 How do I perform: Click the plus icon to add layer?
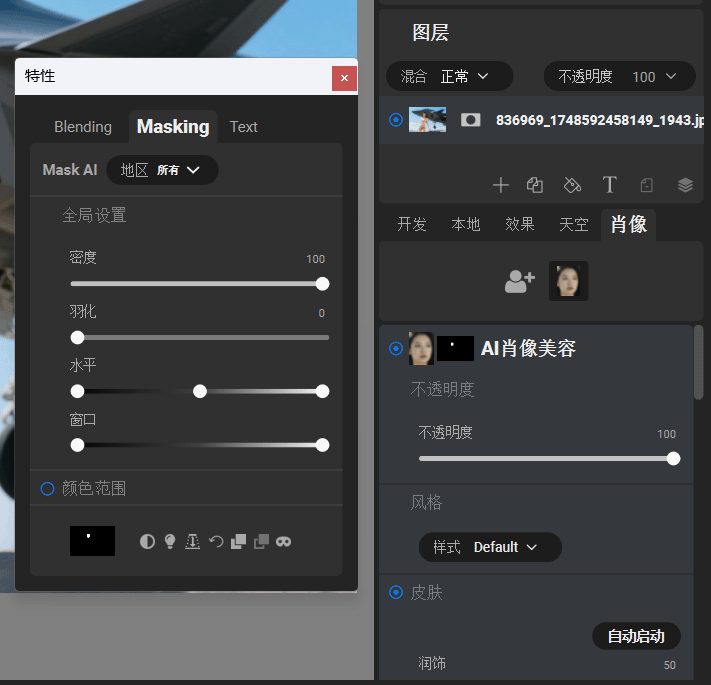click(x=501, y=185)
